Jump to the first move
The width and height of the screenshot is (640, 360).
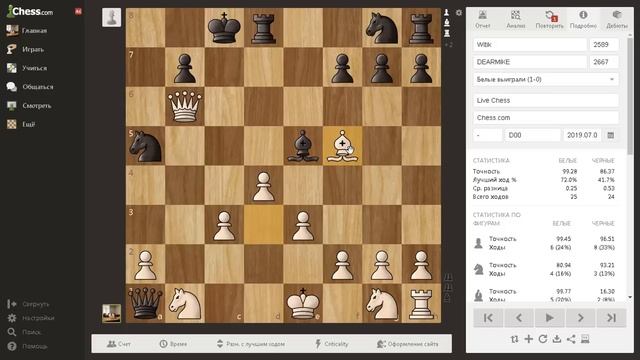(x=488, y=318)
